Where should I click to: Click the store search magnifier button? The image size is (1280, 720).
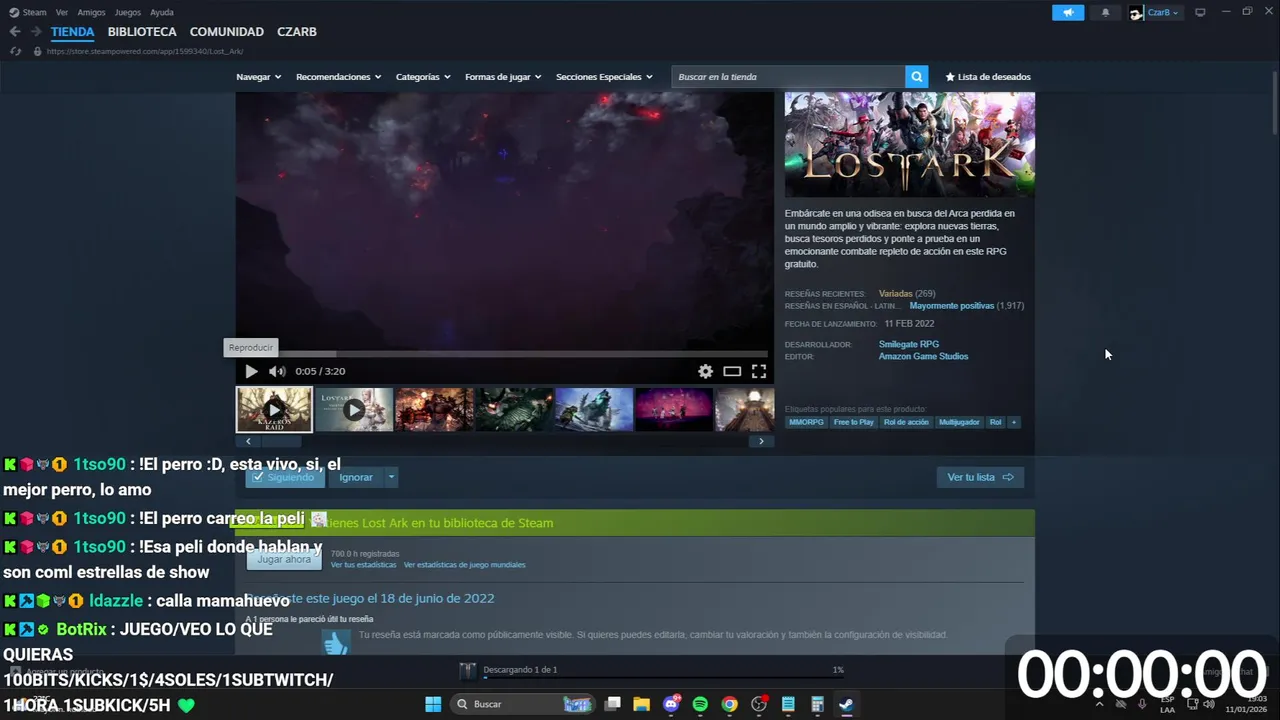[x=916, y=77]
